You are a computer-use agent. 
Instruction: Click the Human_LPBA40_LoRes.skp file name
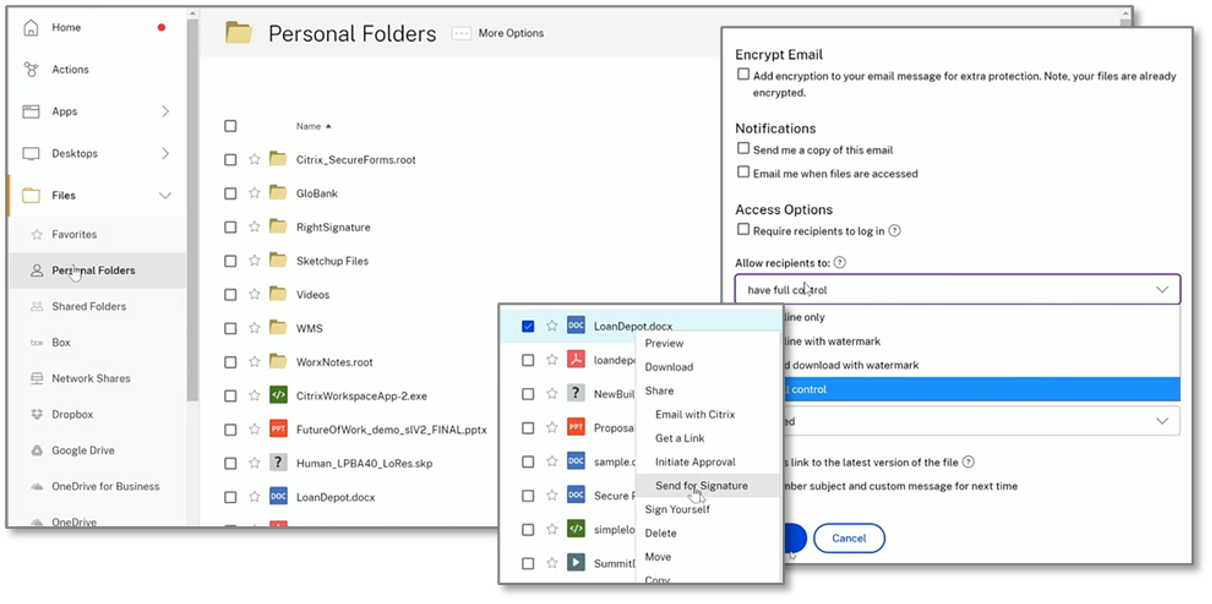point(364,463)
